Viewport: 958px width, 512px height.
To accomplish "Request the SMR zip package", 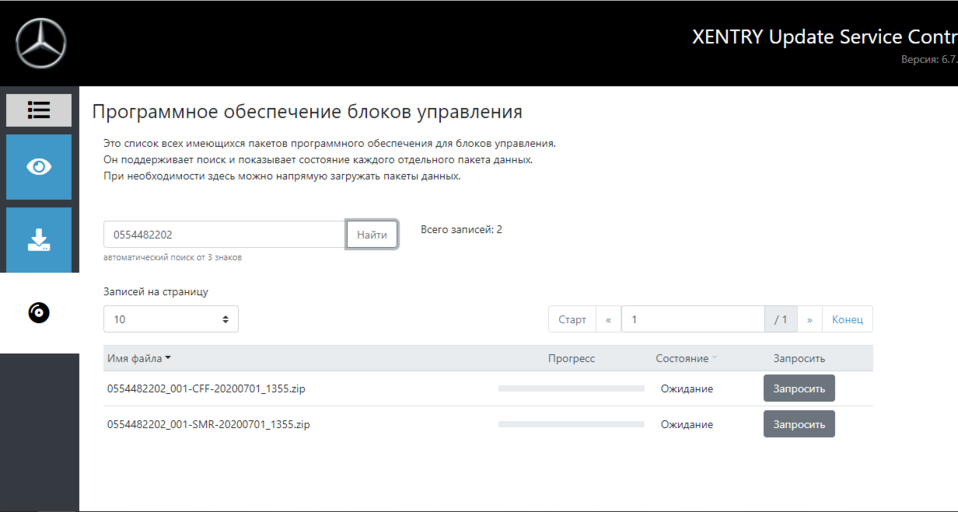I will pos(799,424).
